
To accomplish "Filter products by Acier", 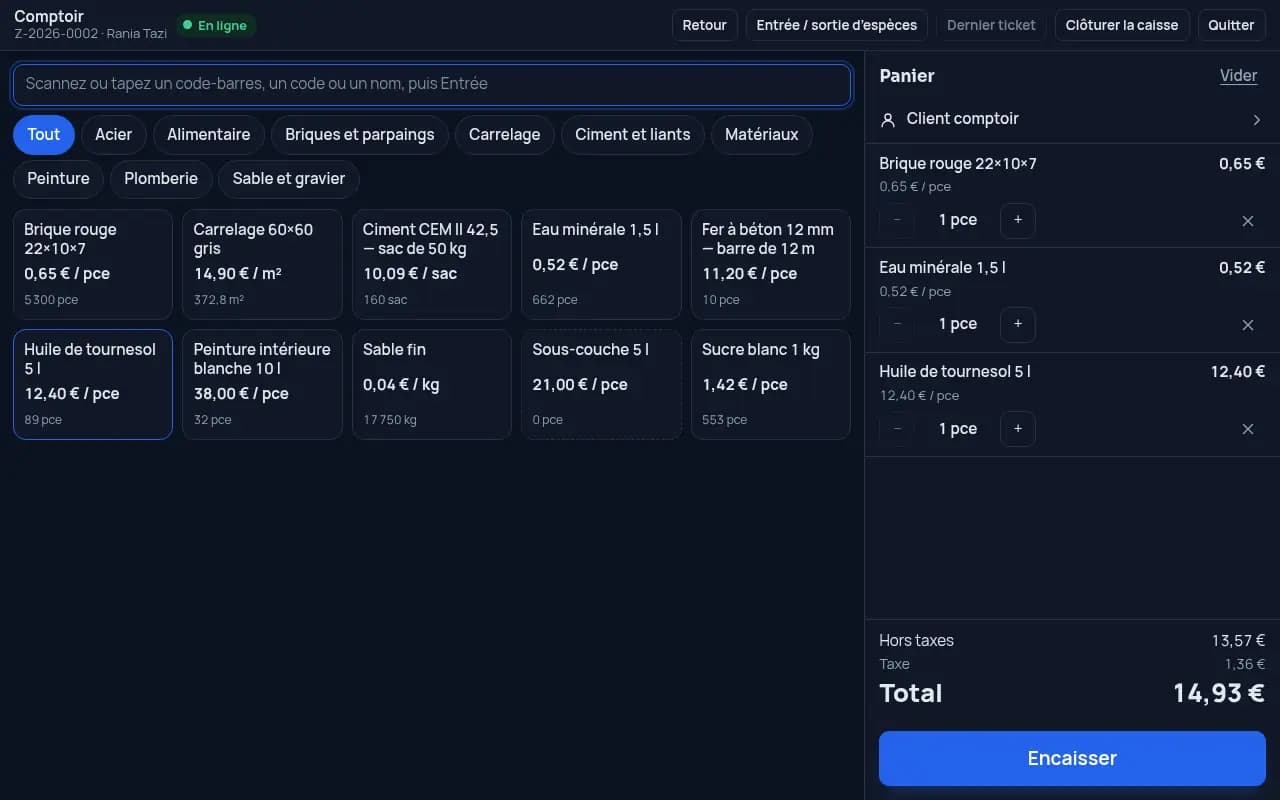I will click(x=114, y=134).
